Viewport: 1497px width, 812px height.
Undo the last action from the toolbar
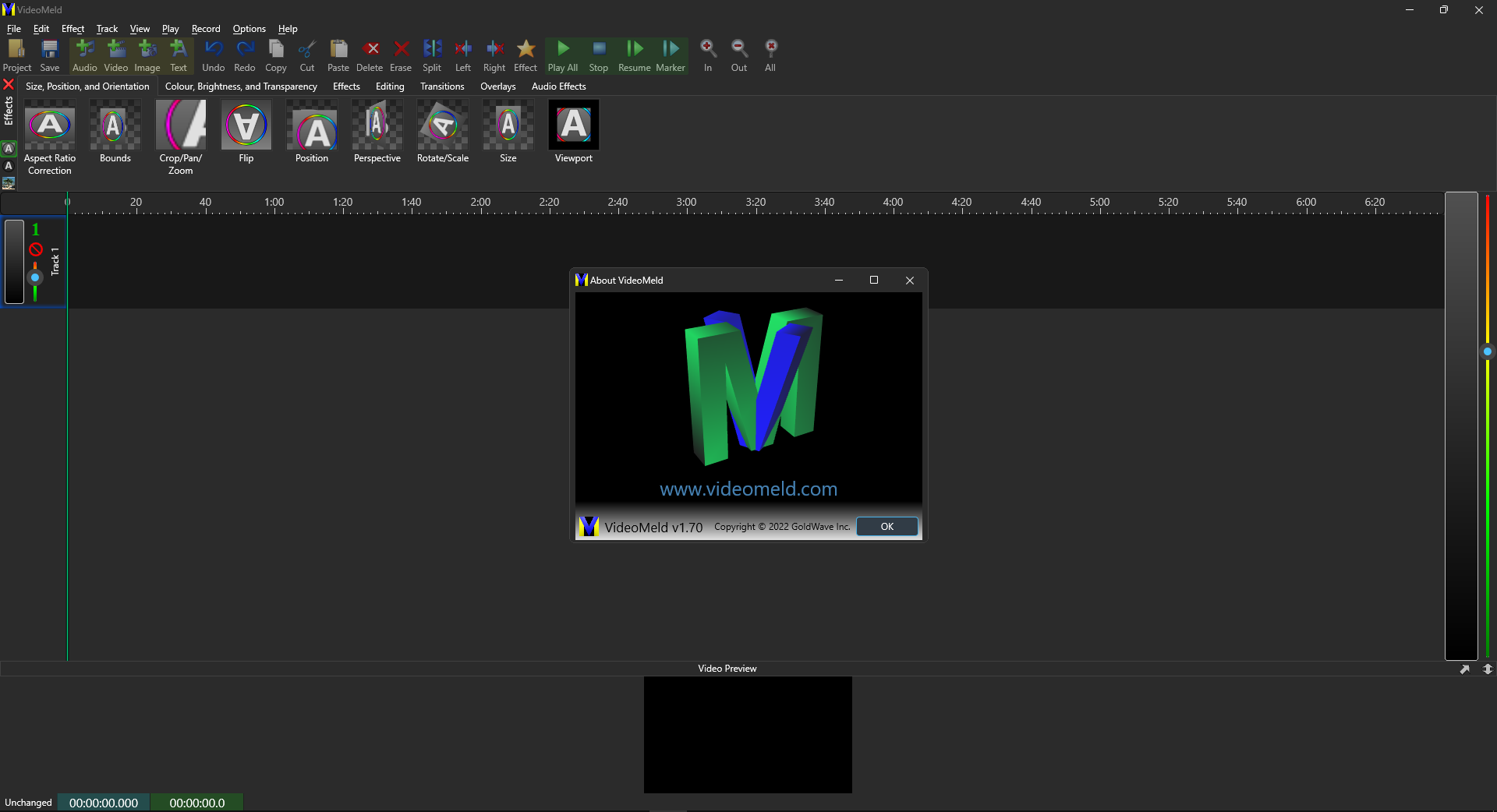[x=214, y=55]
